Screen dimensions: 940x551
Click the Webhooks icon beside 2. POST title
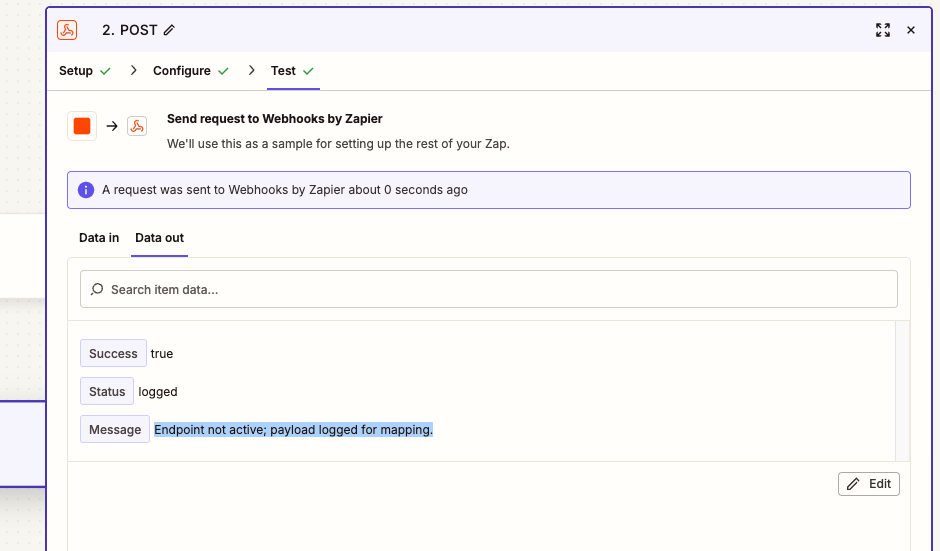[x=67, y=30]
